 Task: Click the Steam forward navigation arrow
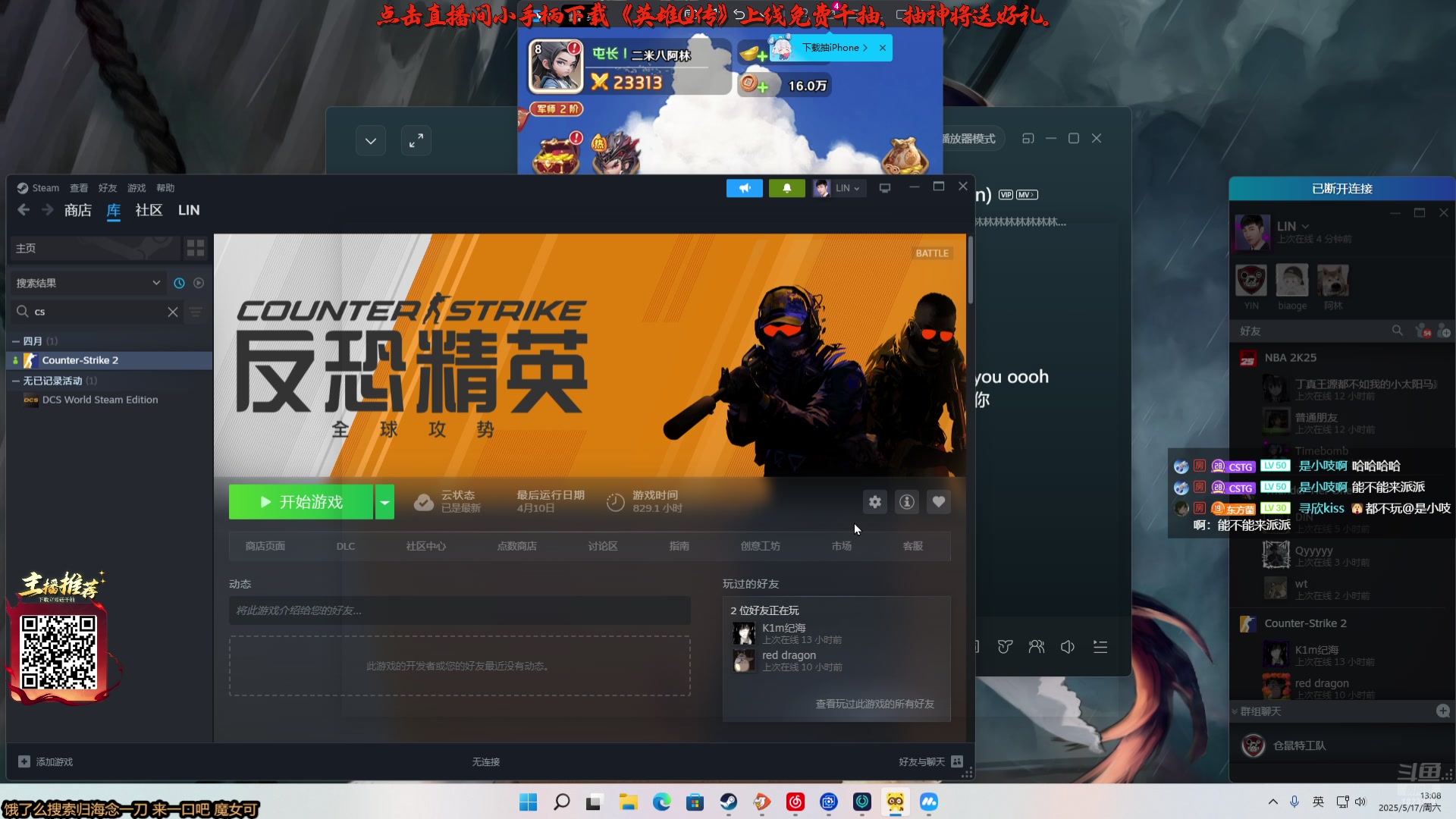coord(47,210)
